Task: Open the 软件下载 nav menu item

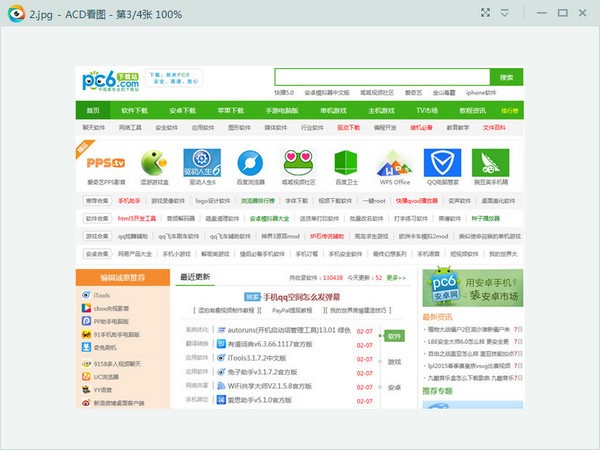Action: point(134,111)
